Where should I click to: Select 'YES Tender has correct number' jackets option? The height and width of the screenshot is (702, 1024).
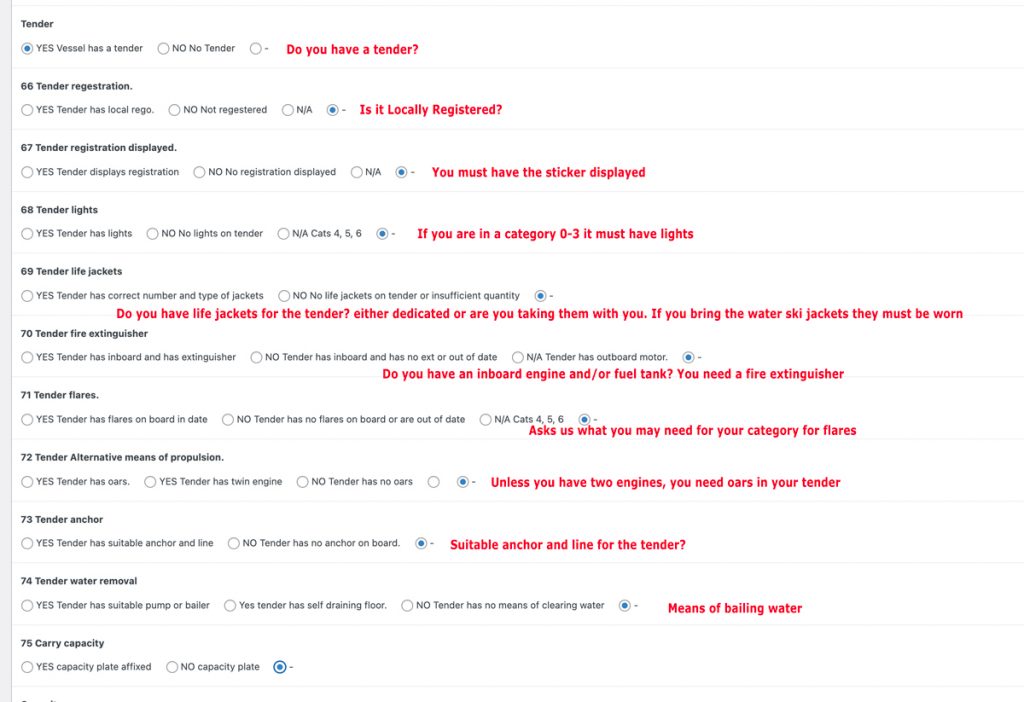(27, 296)
